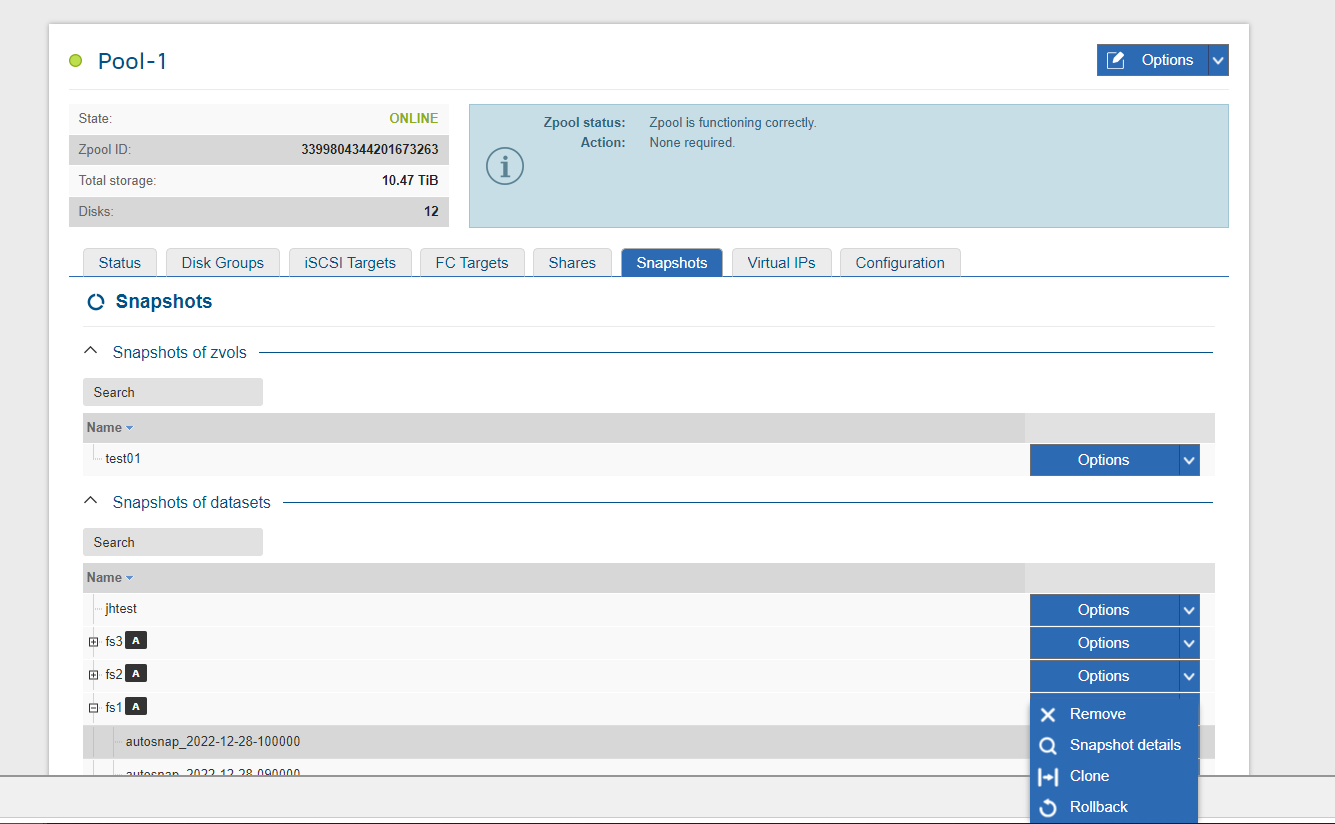The height and width of the screenshot is (824, 1335).
Task: Click Zpool ID 3399804344201673263
Action: coord(370,150)
